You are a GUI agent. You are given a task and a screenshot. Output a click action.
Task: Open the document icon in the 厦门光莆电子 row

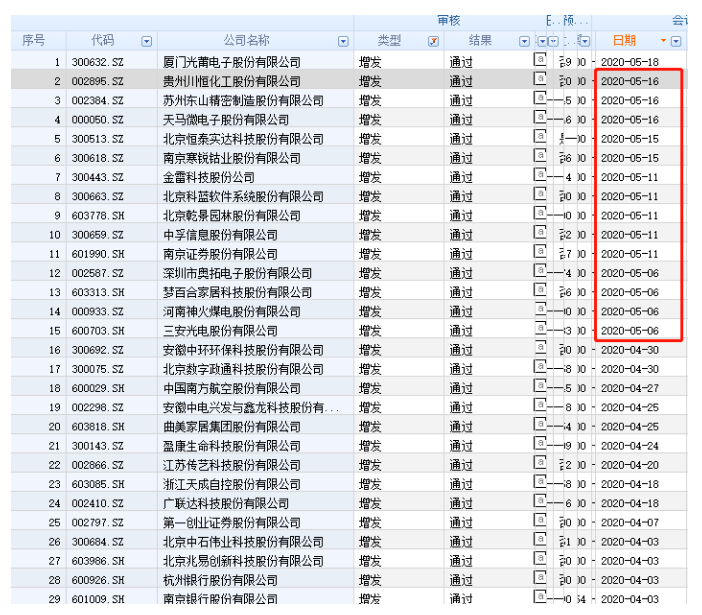(x=540, y=61)
